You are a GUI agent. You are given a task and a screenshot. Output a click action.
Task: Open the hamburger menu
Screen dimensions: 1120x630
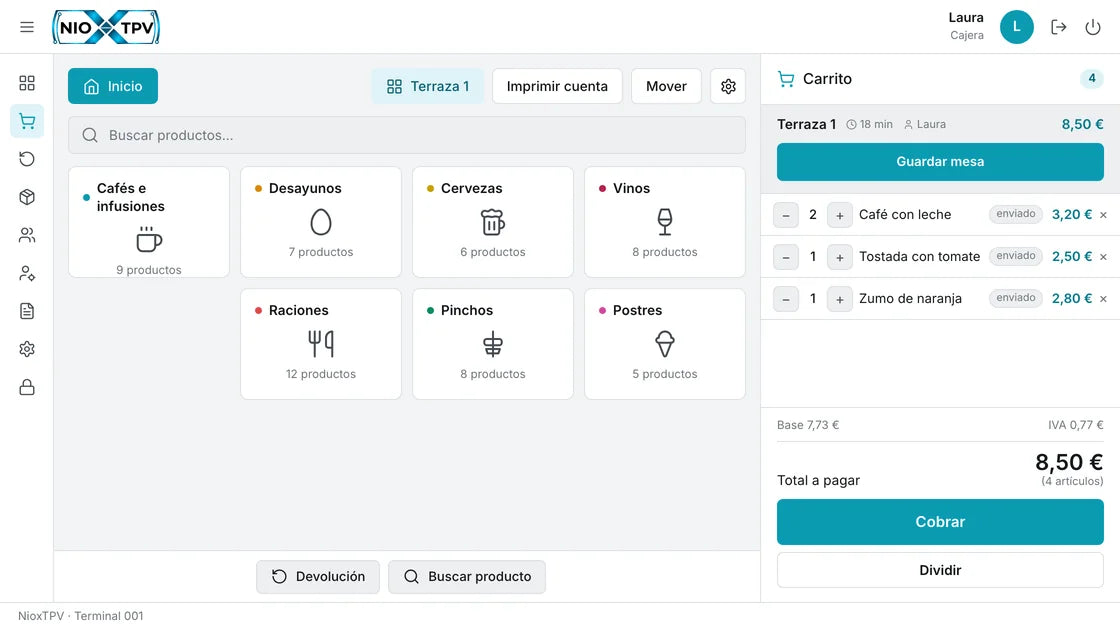(26, 27)
